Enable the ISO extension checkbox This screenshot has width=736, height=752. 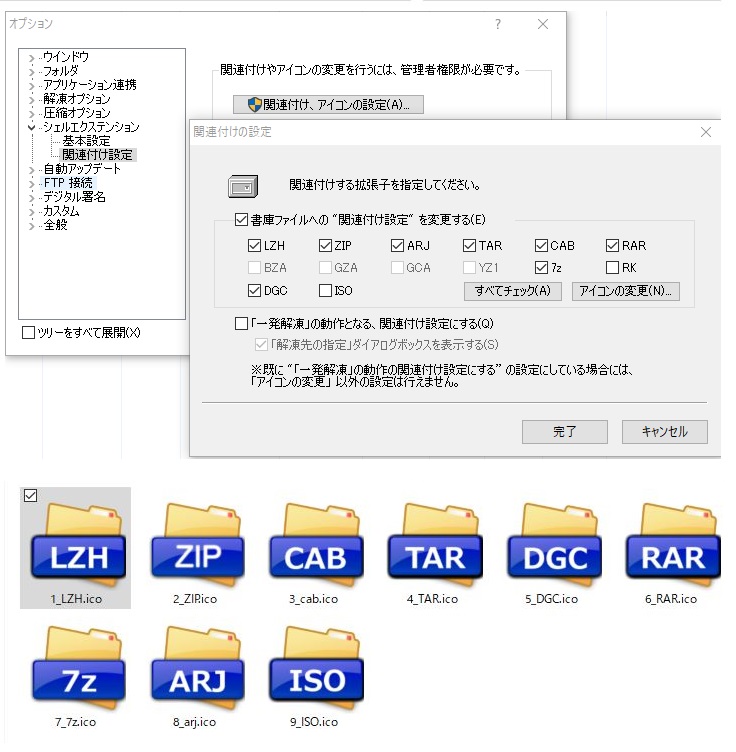coord(325,291)
